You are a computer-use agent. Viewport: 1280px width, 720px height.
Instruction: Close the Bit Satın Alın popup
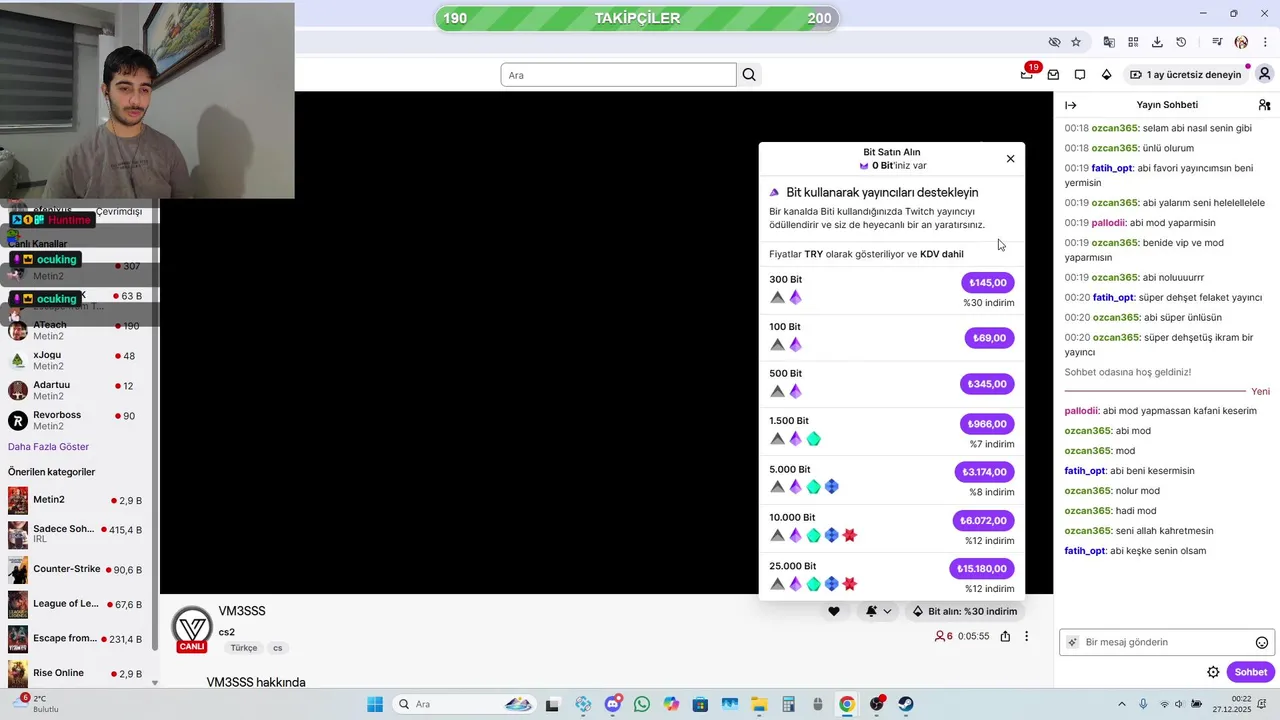tap(1010, 159)
